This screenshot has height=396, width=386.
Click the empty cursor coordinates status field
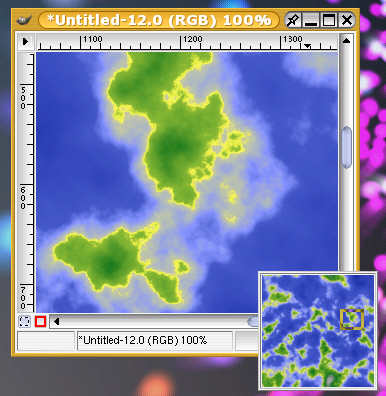click(46, 341)
